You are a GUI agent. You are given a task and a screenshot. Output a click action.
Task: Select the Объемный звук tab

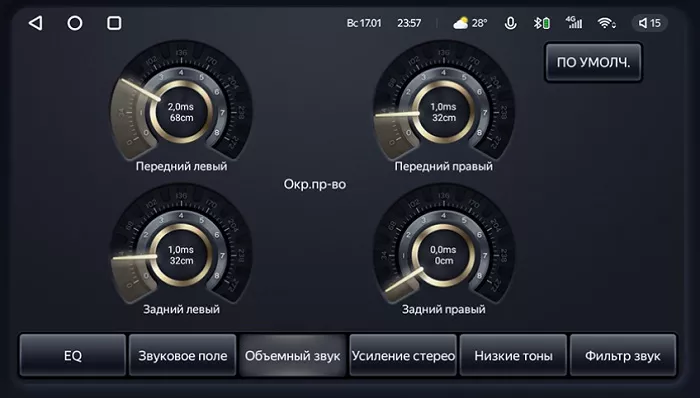(292, 356)
